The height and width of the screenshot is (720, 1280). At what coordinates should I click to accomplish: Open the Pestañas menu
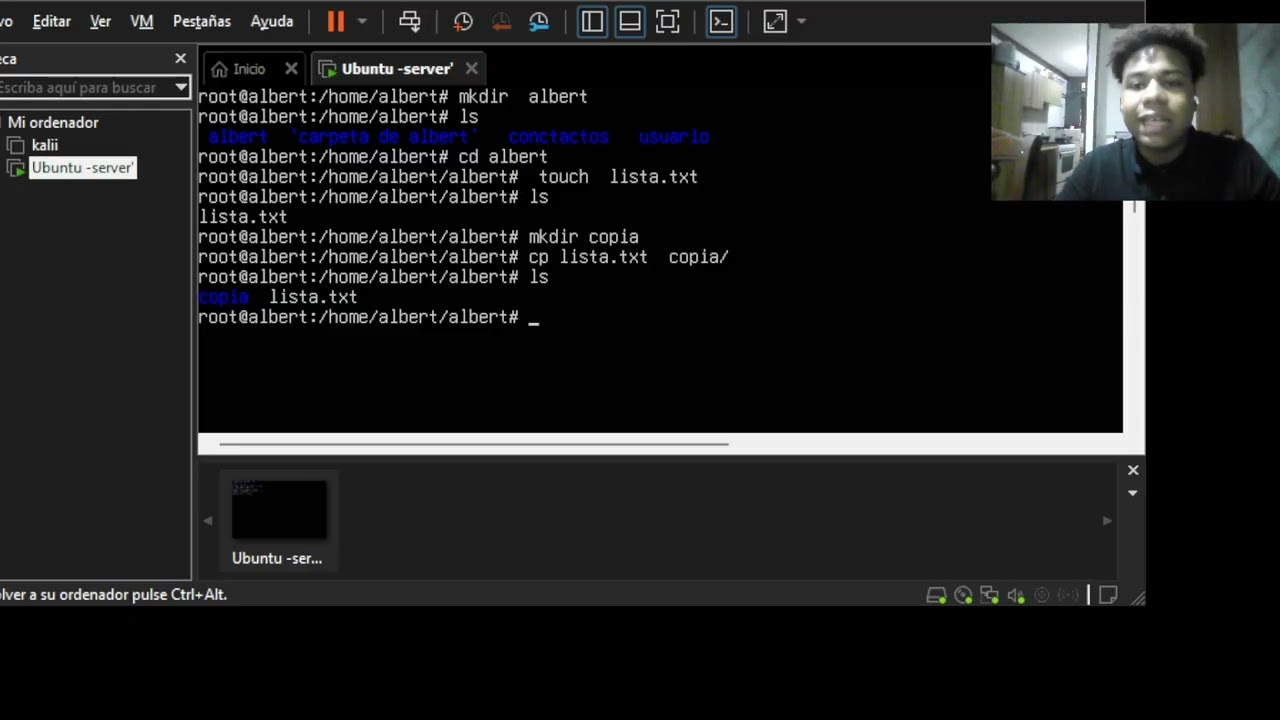click(202, 21)
